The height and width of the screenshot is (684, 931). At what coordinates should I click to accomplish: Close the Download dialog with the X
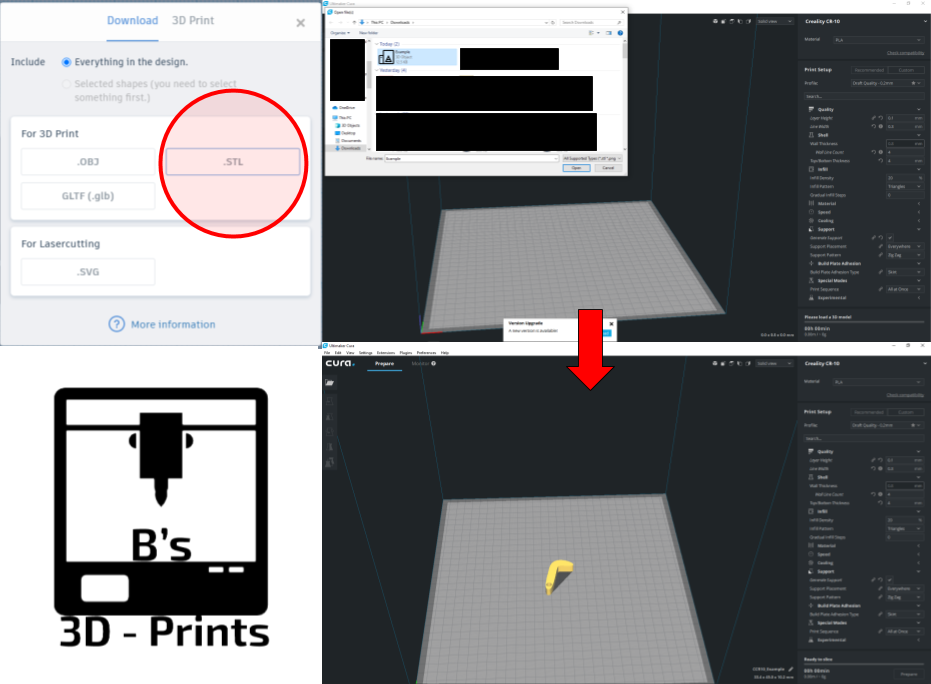point(300,23)
